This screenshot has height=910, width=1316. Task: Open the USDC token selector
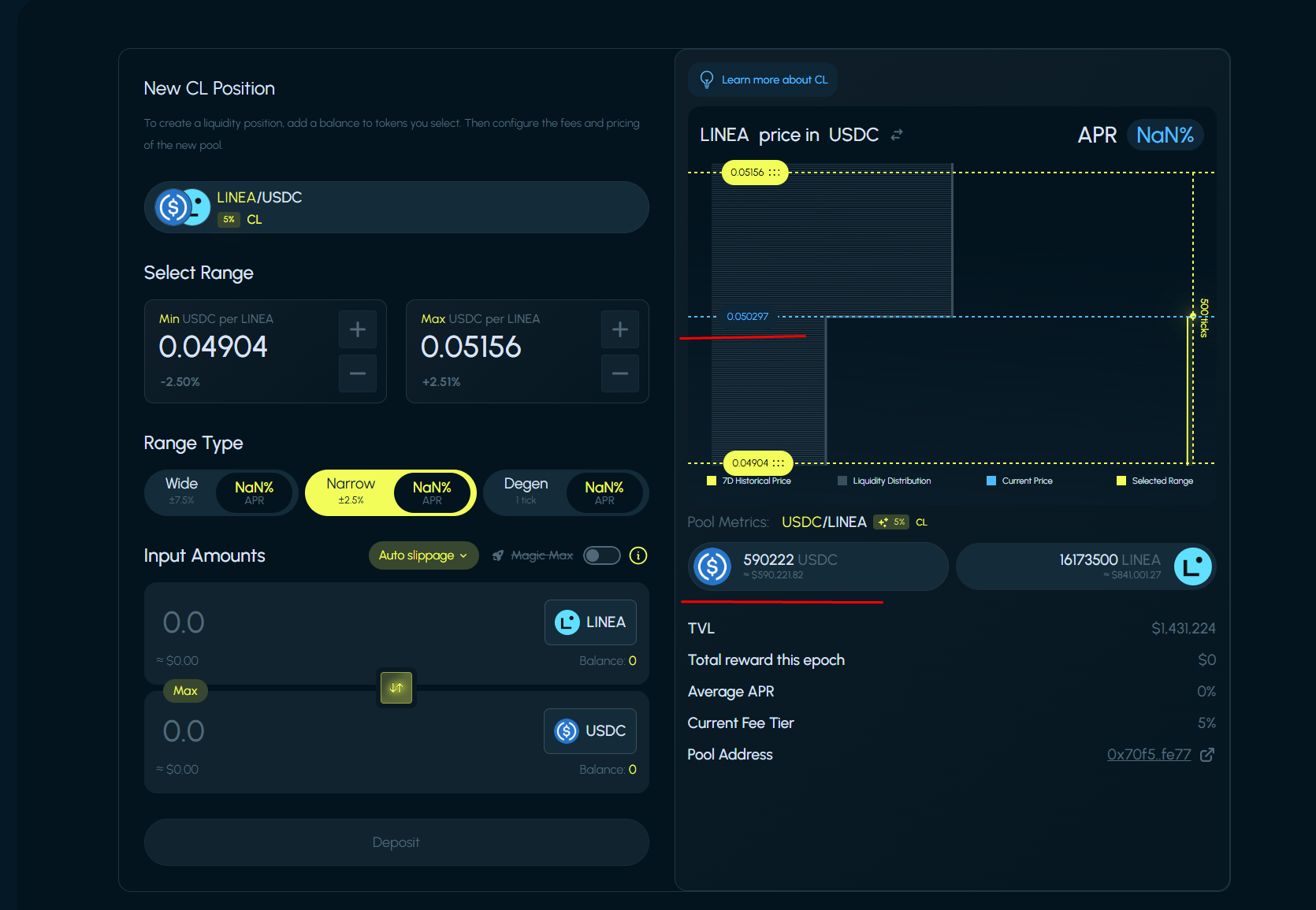pyautogui.click(x=590, y=731)
